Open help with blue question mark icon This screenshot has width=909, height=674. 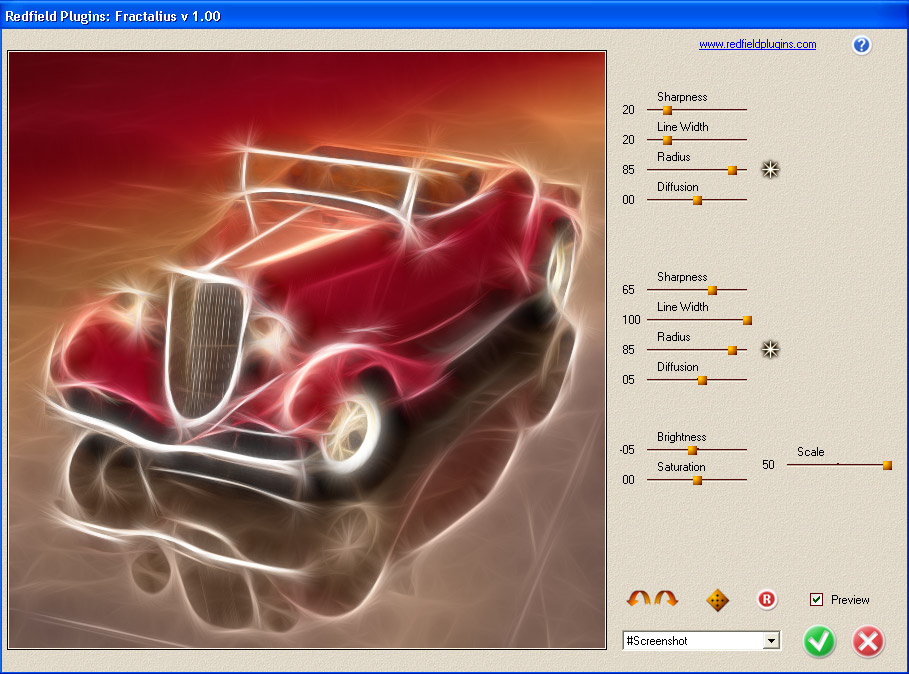[861, 45]
